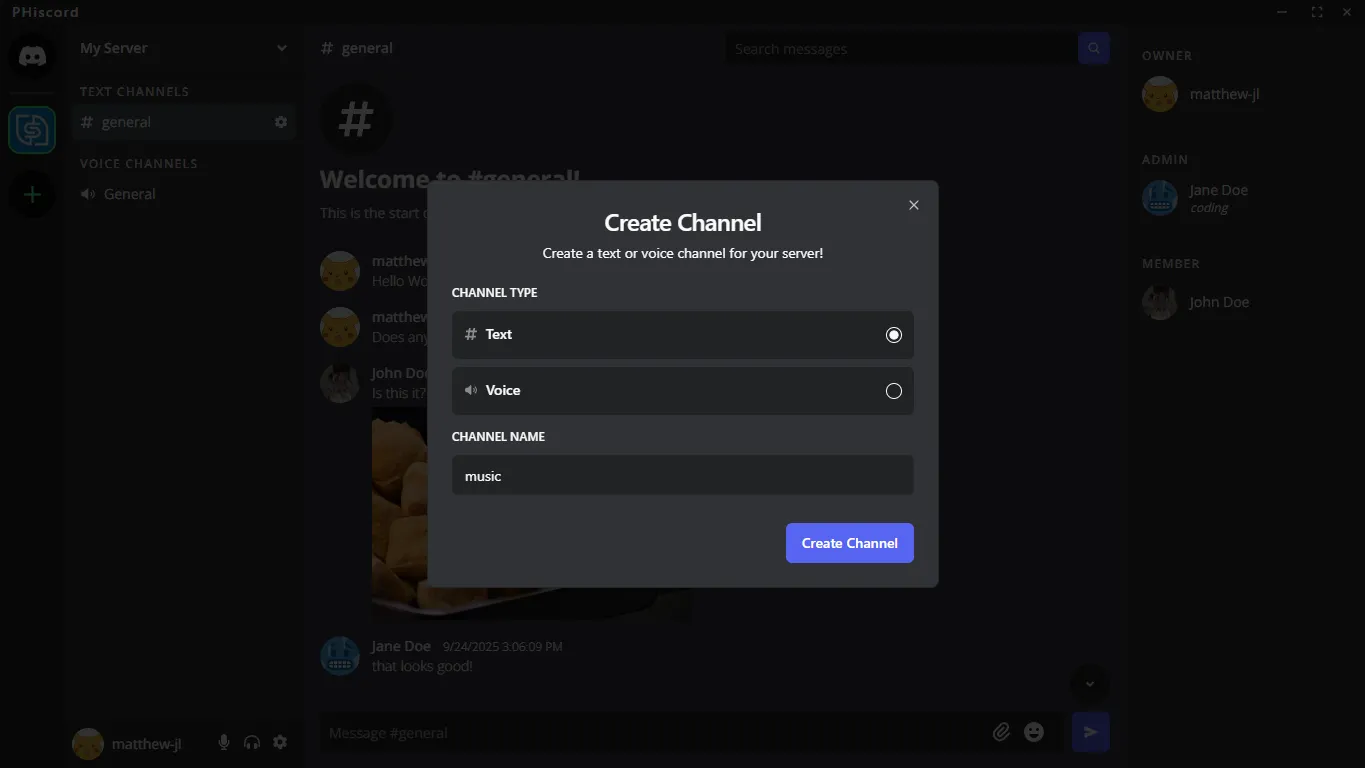This screenshot has height=768, width=1365.
Task: Jump to latest messages with down chevron
Action: click(1090, 684)
